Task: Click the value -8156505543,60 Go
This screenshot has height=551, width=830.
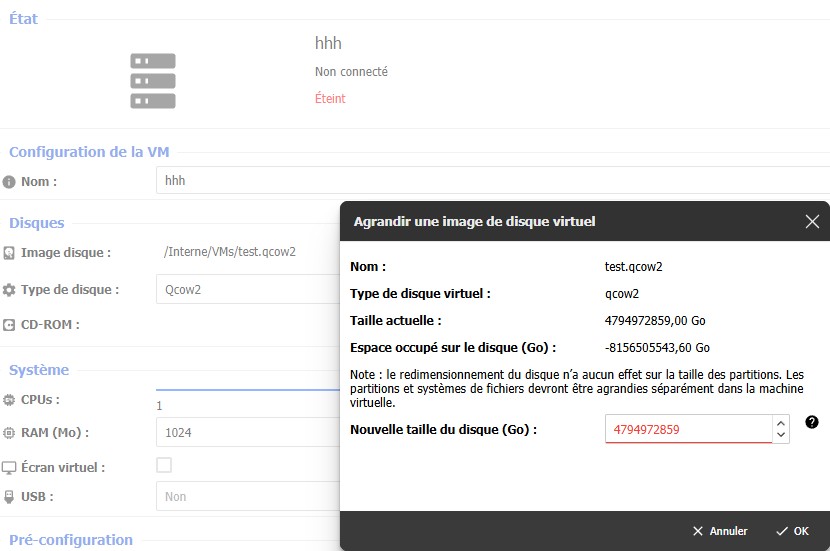Action: pos(657,348)
